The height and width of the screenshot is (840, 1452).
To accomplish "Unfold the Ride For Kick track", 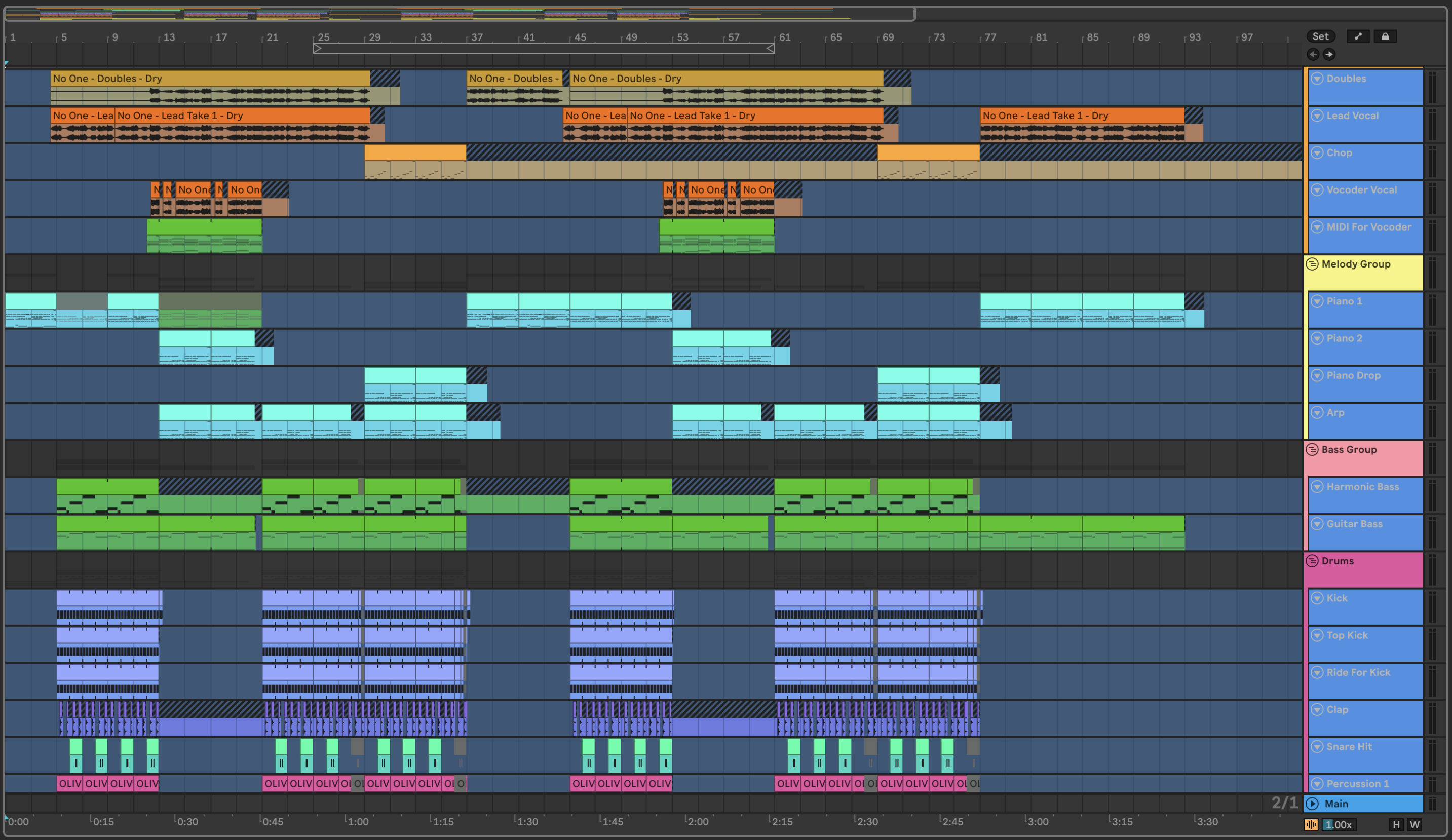I will [1317, 672].
